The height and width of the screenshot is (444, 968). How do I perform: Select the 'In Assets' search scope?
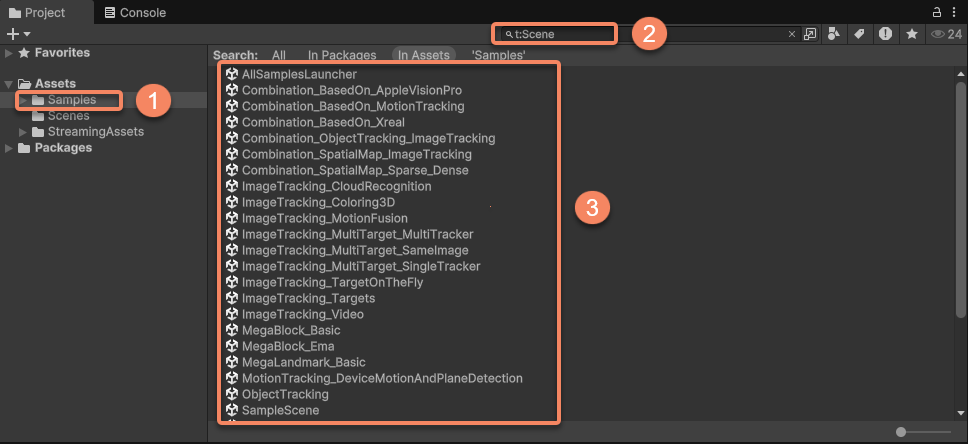point(423,56)
